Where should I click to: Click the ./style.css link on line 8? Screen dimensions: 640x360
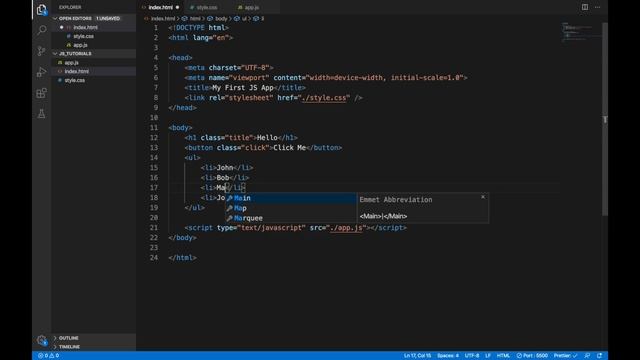[324, 98]
